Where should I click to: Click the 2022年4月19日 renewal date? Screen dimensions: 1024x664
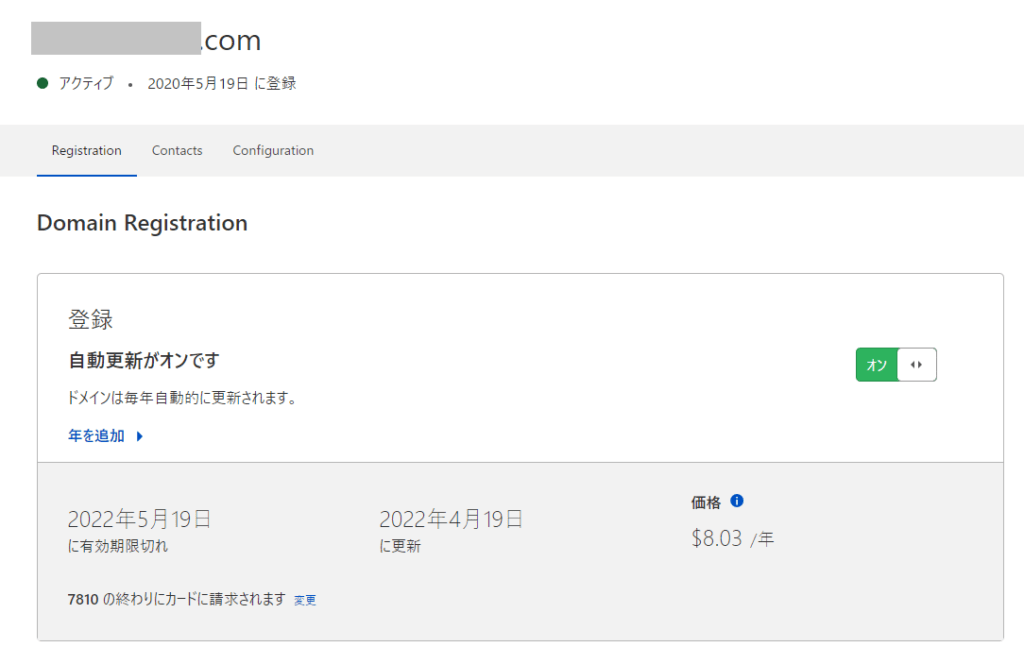[x=451, y=519]
